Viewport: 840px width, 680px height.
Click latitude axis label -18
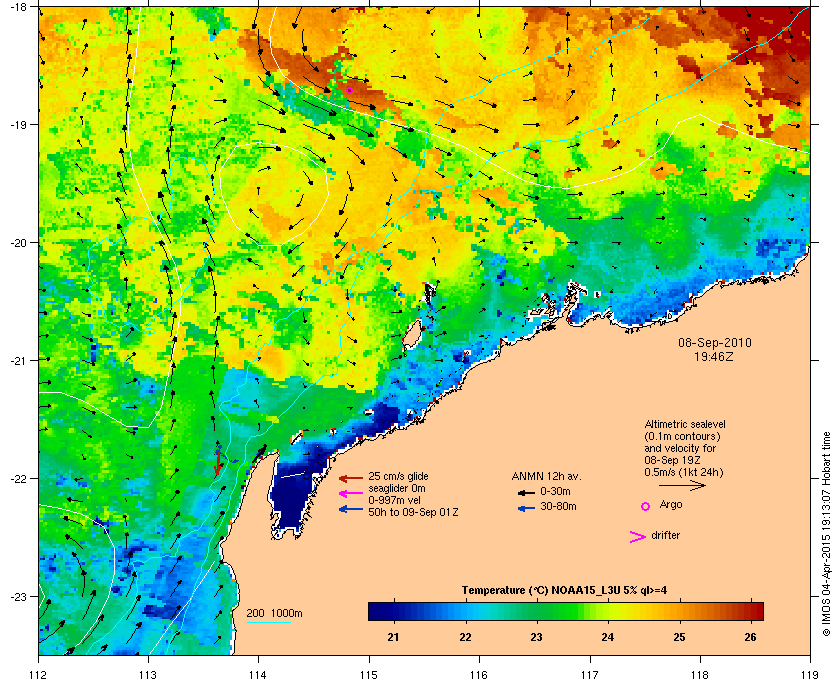(18, 7)
